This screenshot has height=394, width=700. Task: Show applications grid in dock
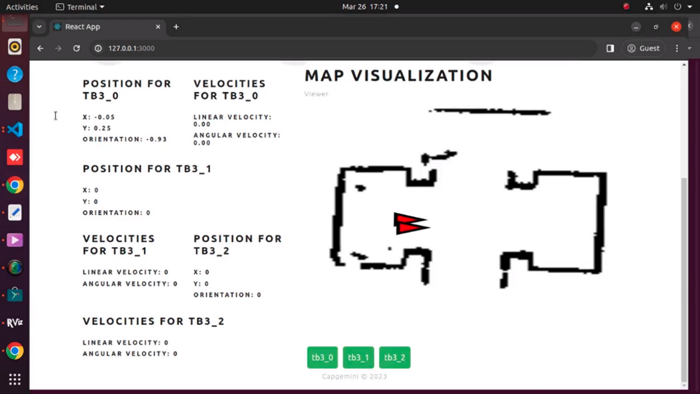tap(15, 379)
